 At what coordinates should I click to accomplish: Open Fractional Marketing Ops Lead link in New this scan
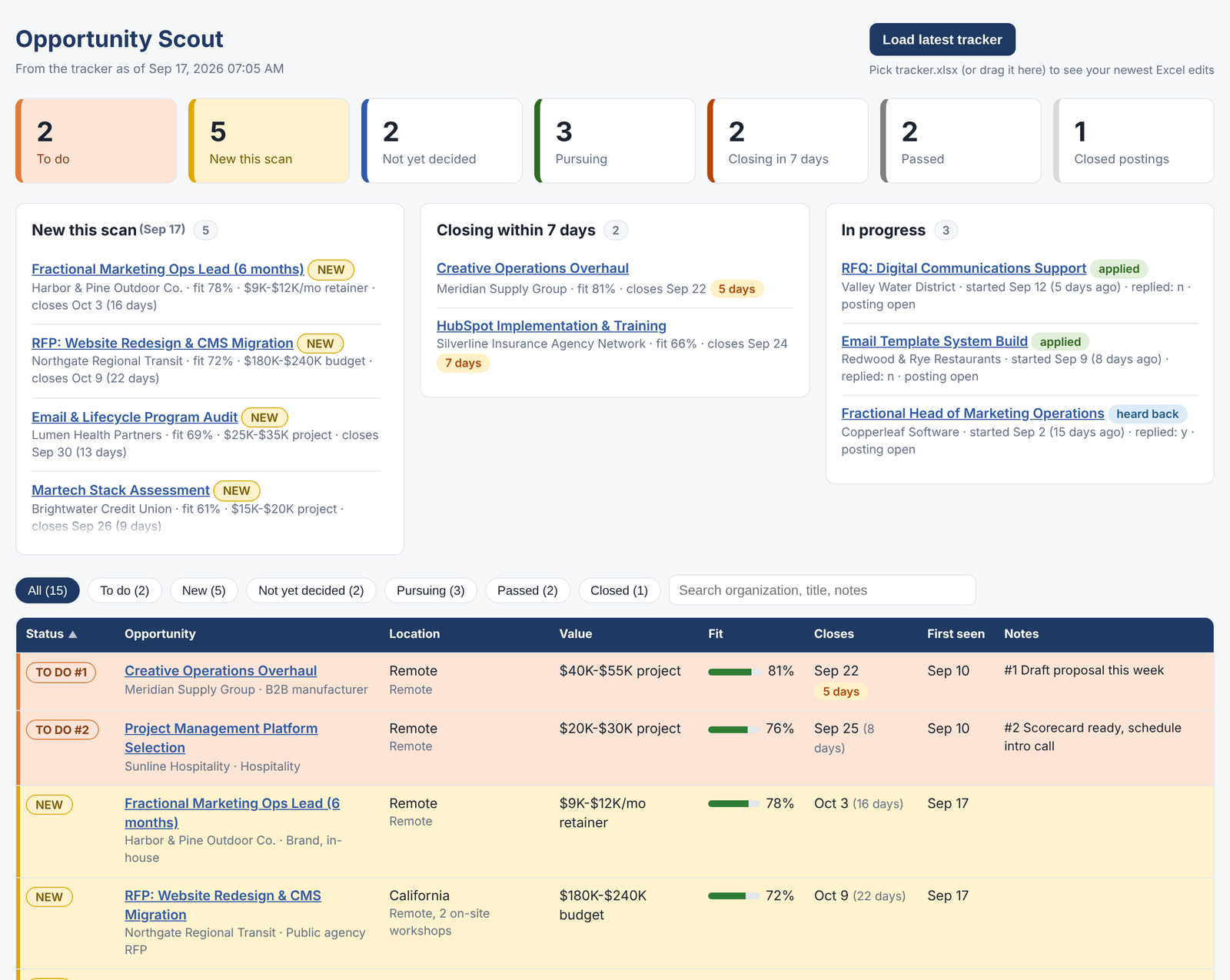pos(168,269)
